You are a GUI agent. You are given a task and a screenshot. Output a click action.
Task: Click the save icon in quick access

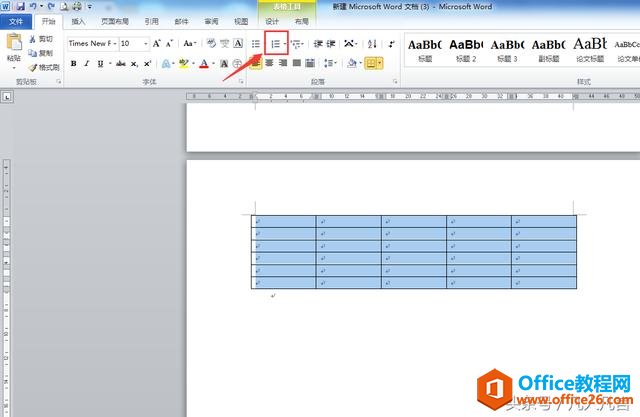point(20,7)
